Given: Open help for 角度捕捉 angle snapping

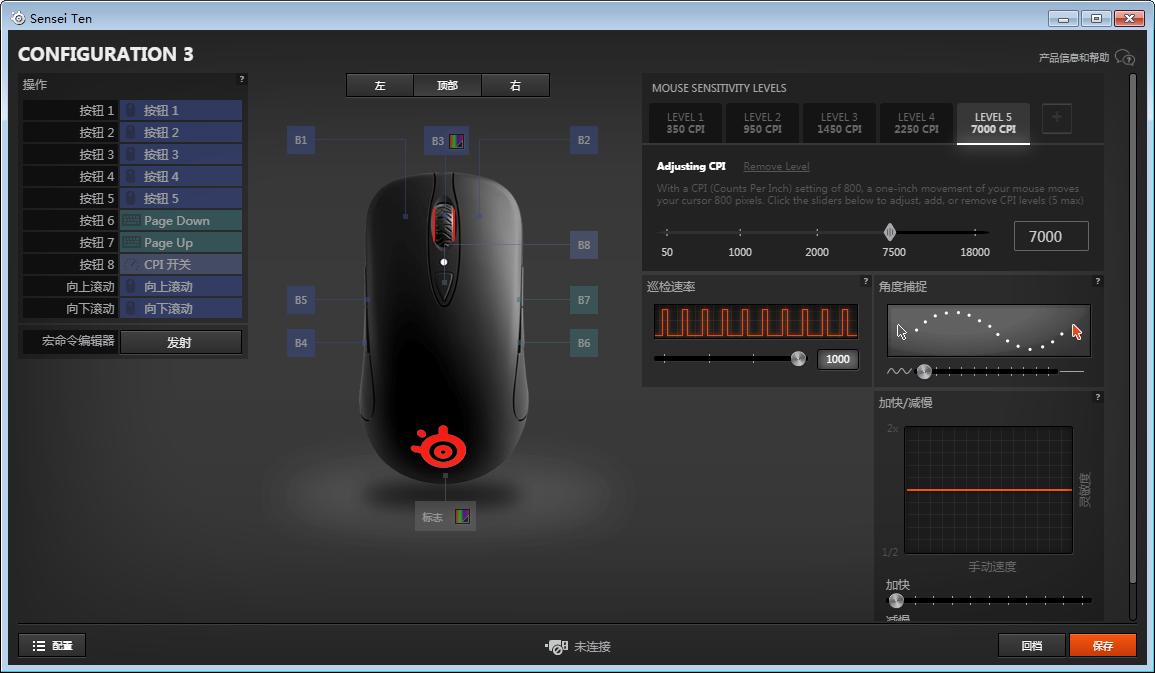Looking at the screenshot, I should (x=1098, y=281).
